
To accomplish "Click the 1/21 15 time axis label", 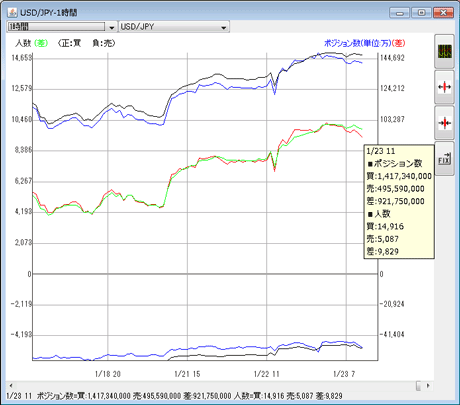I will click(187, 374).
